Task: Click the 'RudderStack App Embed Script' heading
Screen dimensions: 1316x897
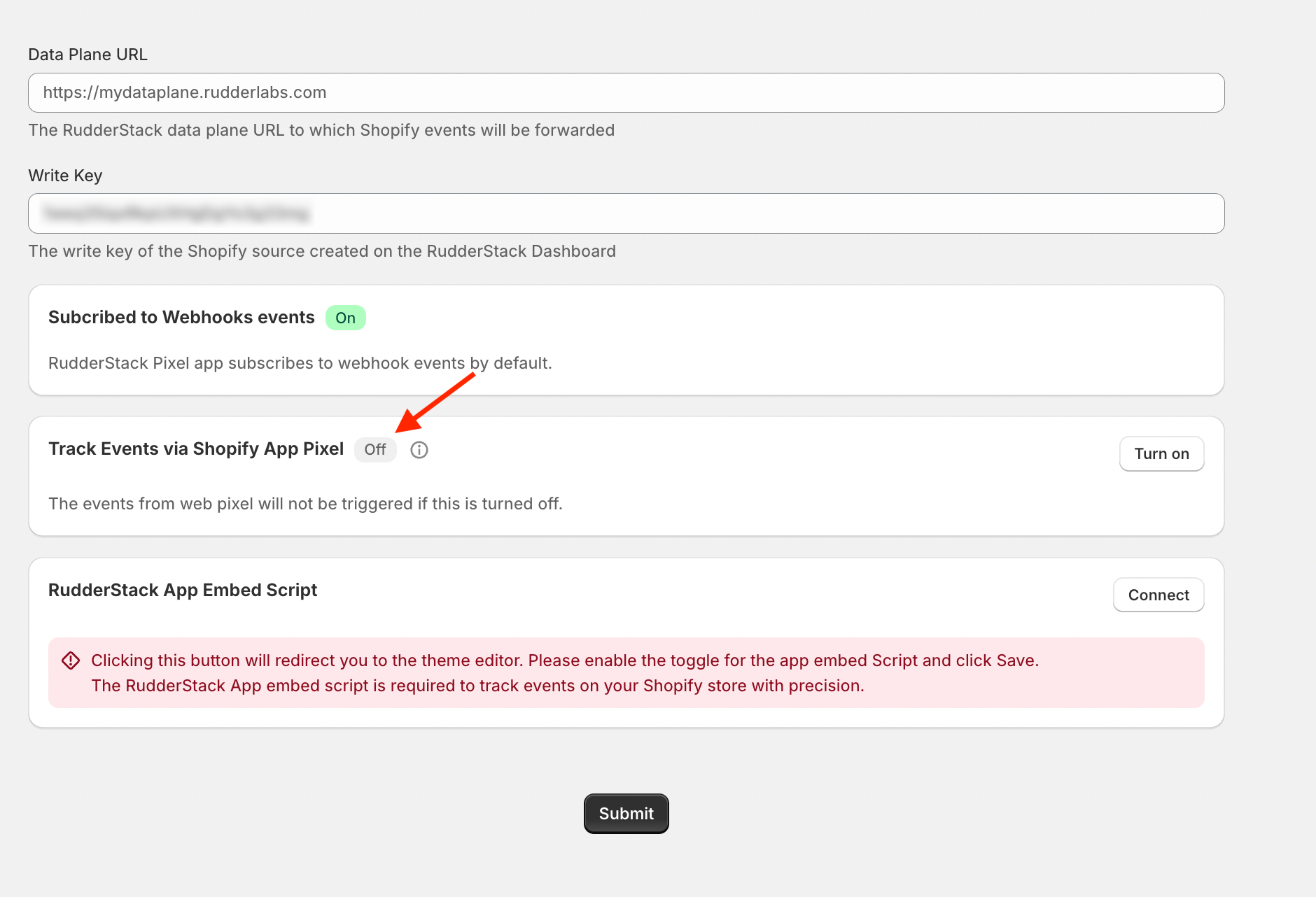Action: click(183, 591)
